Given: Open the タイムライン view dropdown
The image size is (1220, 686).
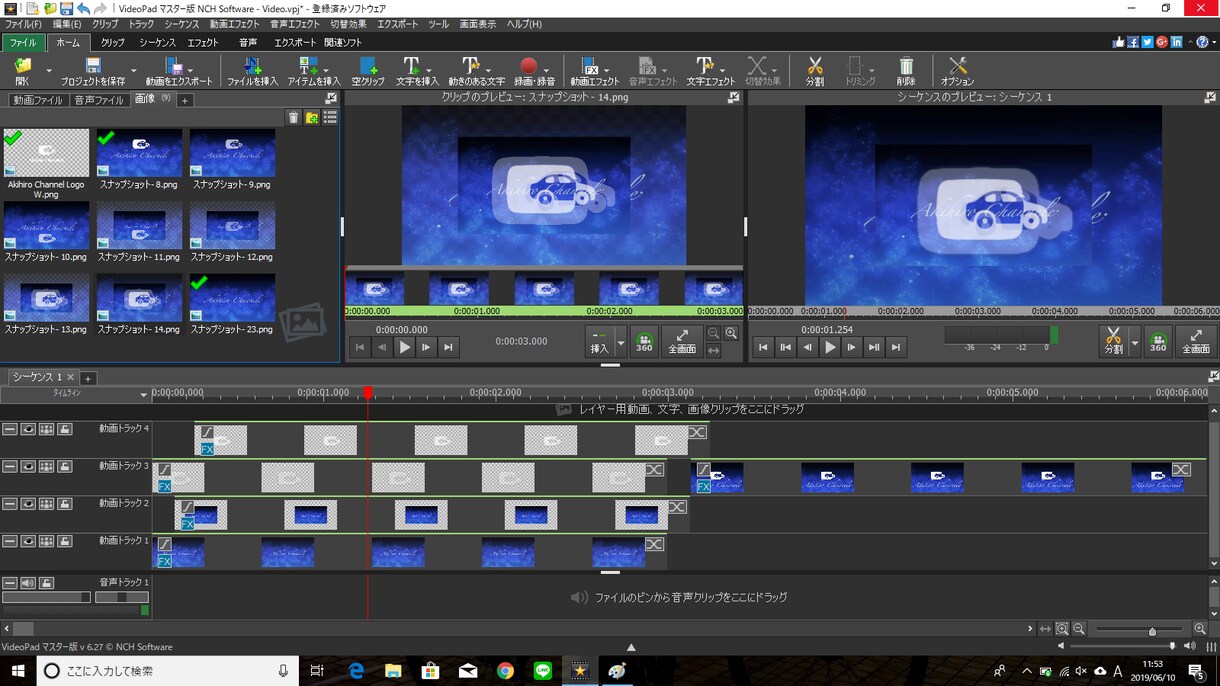Looking at the screenshot, I should [x=144, y=395].
